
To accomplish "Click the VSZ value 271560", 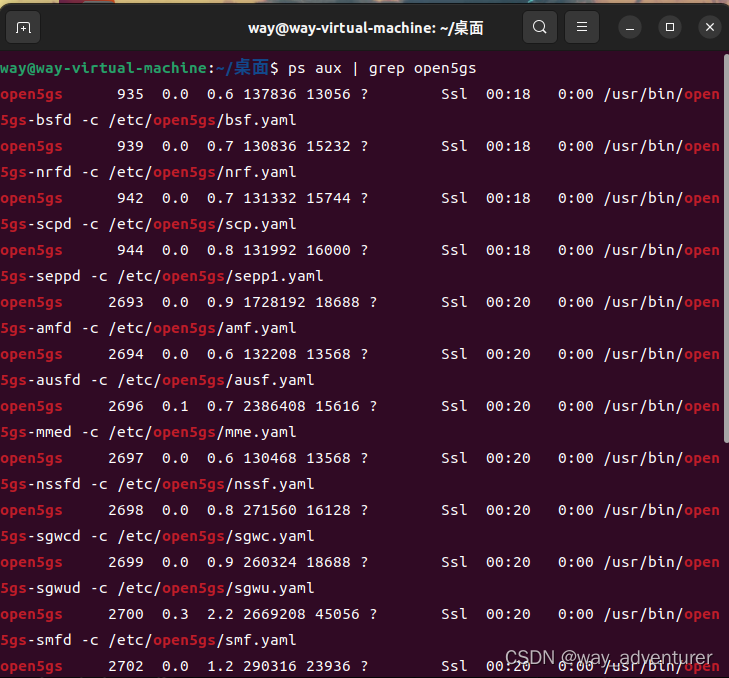I will tap(270, 511).
